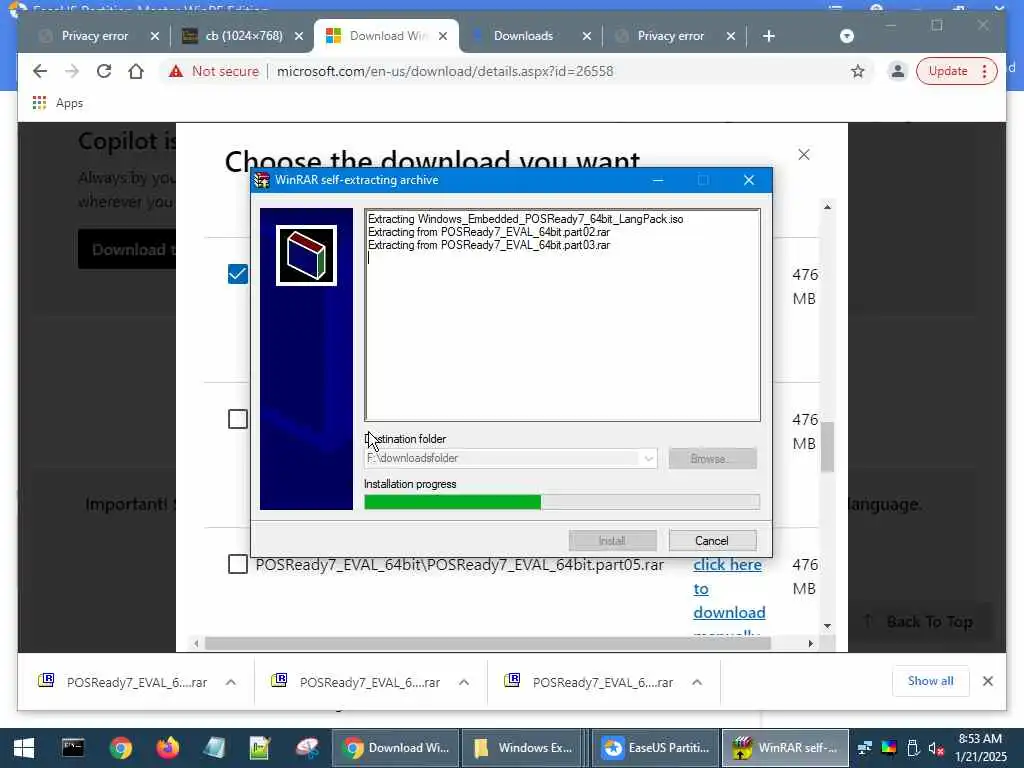The width and height of the screenshot is (1024, 768).
Task: Launch Google Chrome pinned taskbar icon
Action: coord(121,748)
